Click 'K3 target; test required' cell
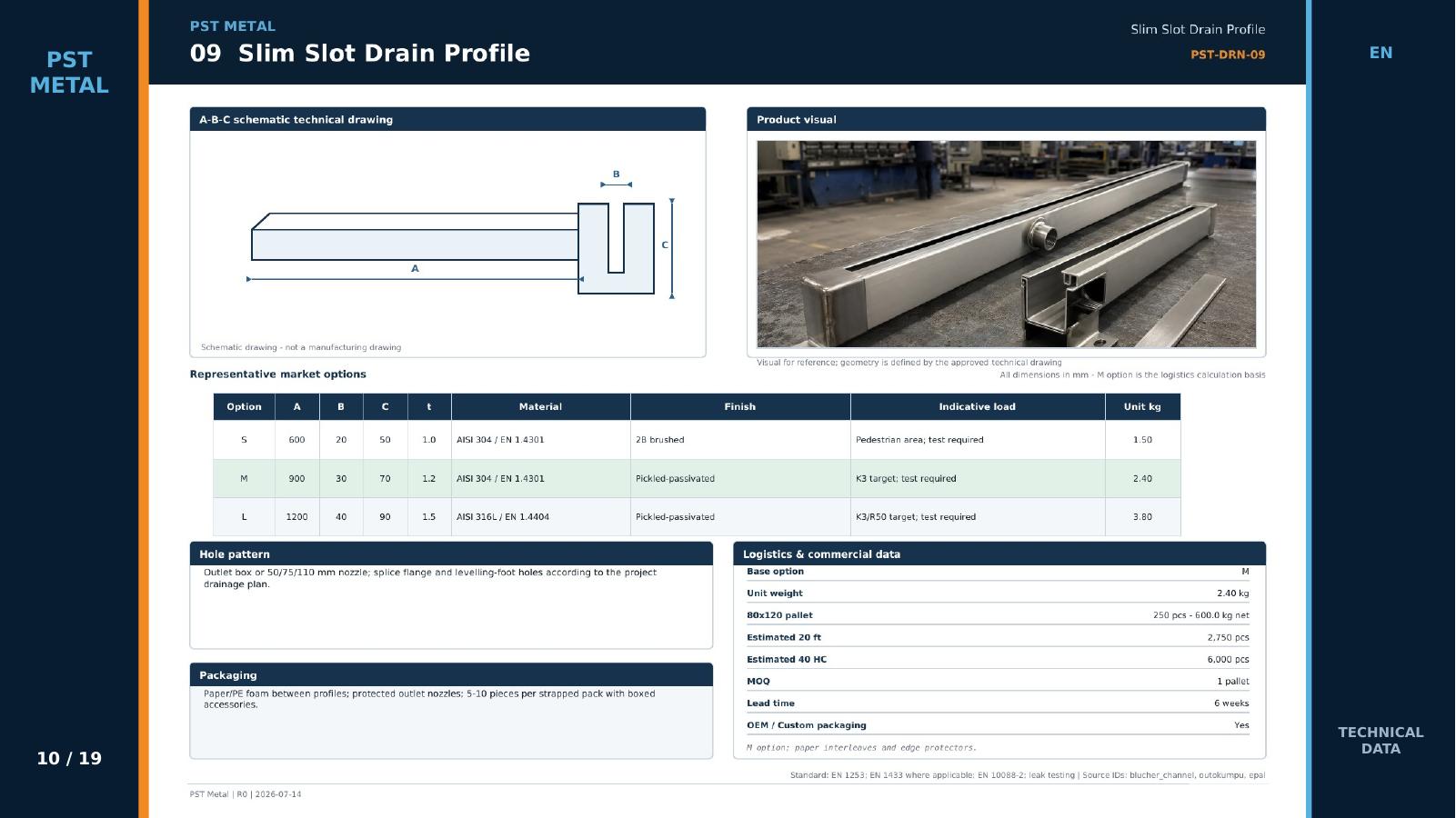This screenshot has width=1456, height=818. (977, 478)
